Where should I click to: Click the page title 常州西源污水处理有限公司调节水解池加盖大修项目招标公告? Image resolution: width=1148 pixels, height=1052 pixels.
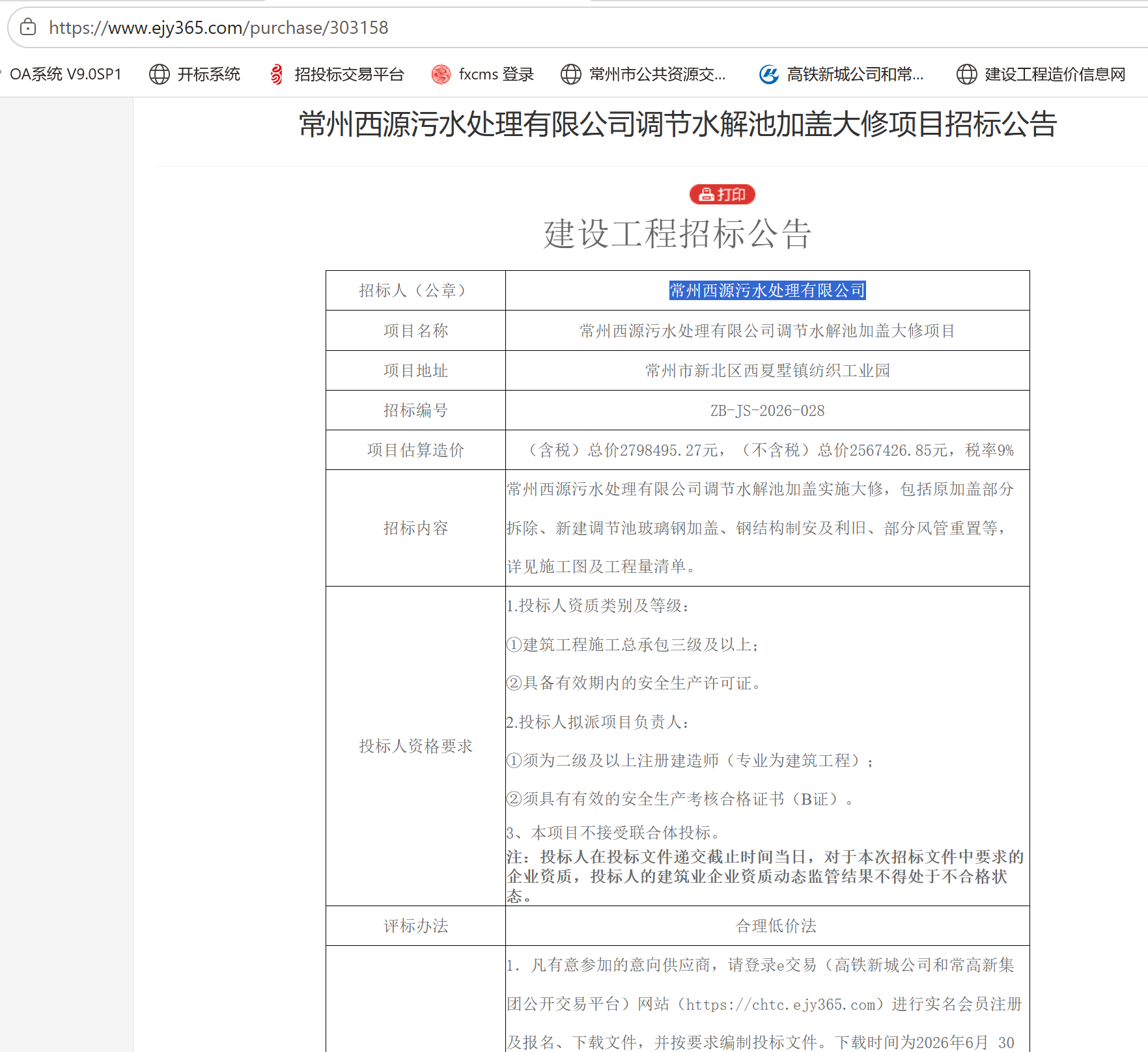click(678, 124)
